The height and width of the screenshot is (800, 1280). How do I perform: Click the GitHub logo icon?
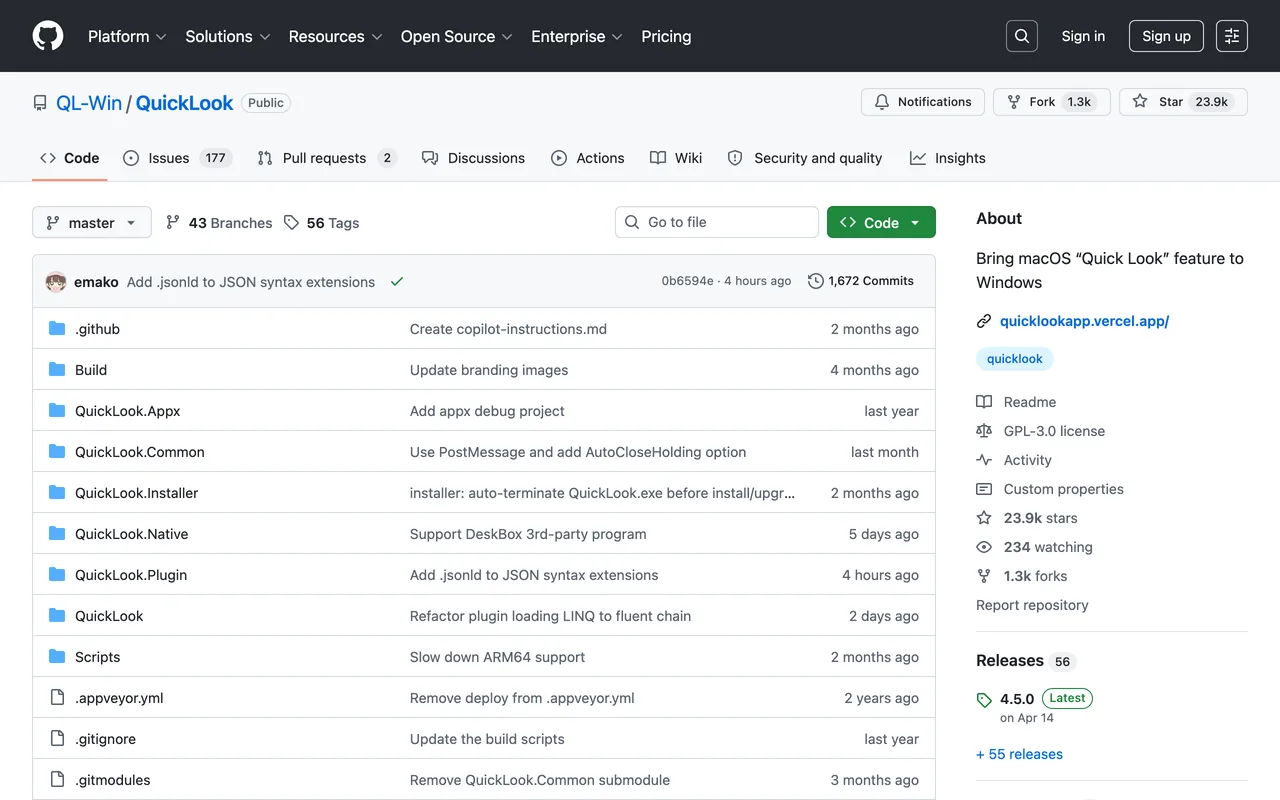(x=48, y=36)
